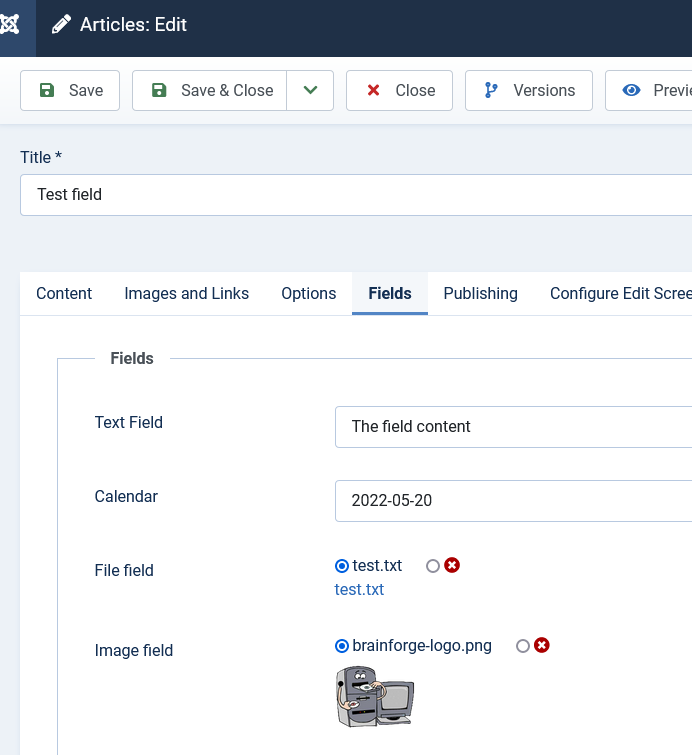Click the floppy disk icon in Save

(47, 90)
